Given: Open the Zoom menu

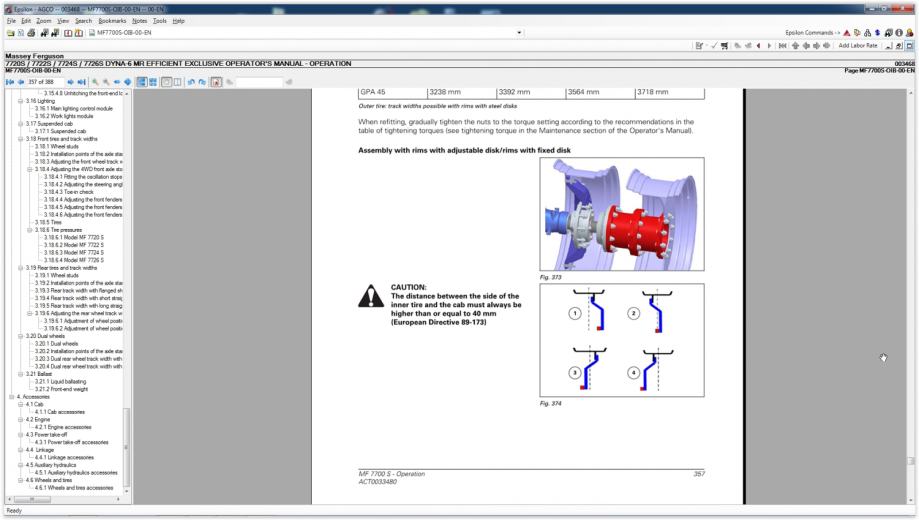Looking at the screenshot, I should coord(44,21).
